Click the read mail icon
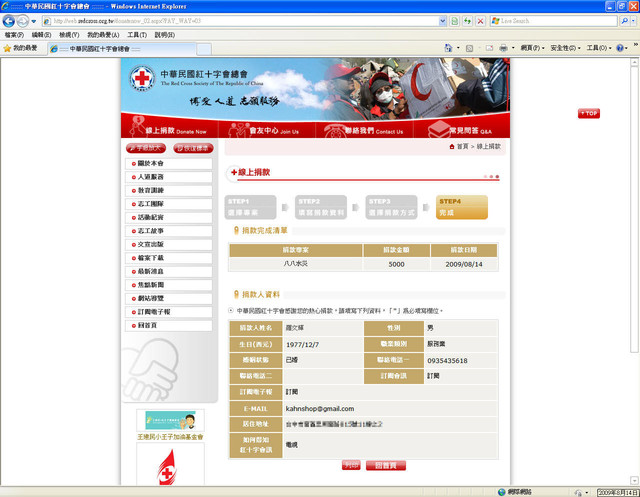 click(489, 48)
